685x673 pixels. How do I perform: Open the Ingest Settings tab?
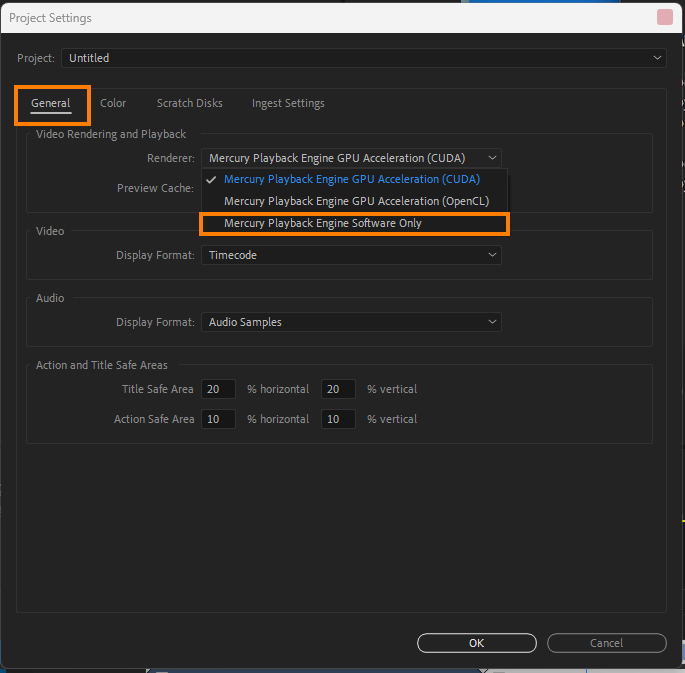pyautogui.click(x=288, y=104)
